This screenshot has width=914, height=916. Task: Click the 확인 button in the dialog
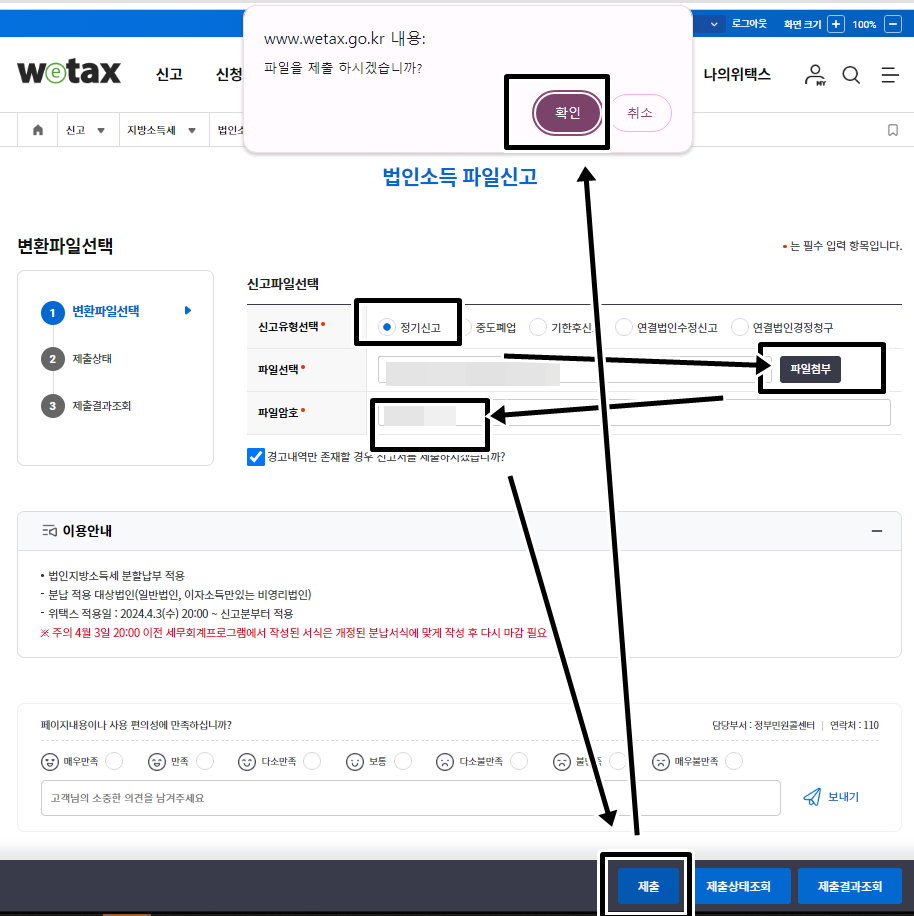point(566,112)
